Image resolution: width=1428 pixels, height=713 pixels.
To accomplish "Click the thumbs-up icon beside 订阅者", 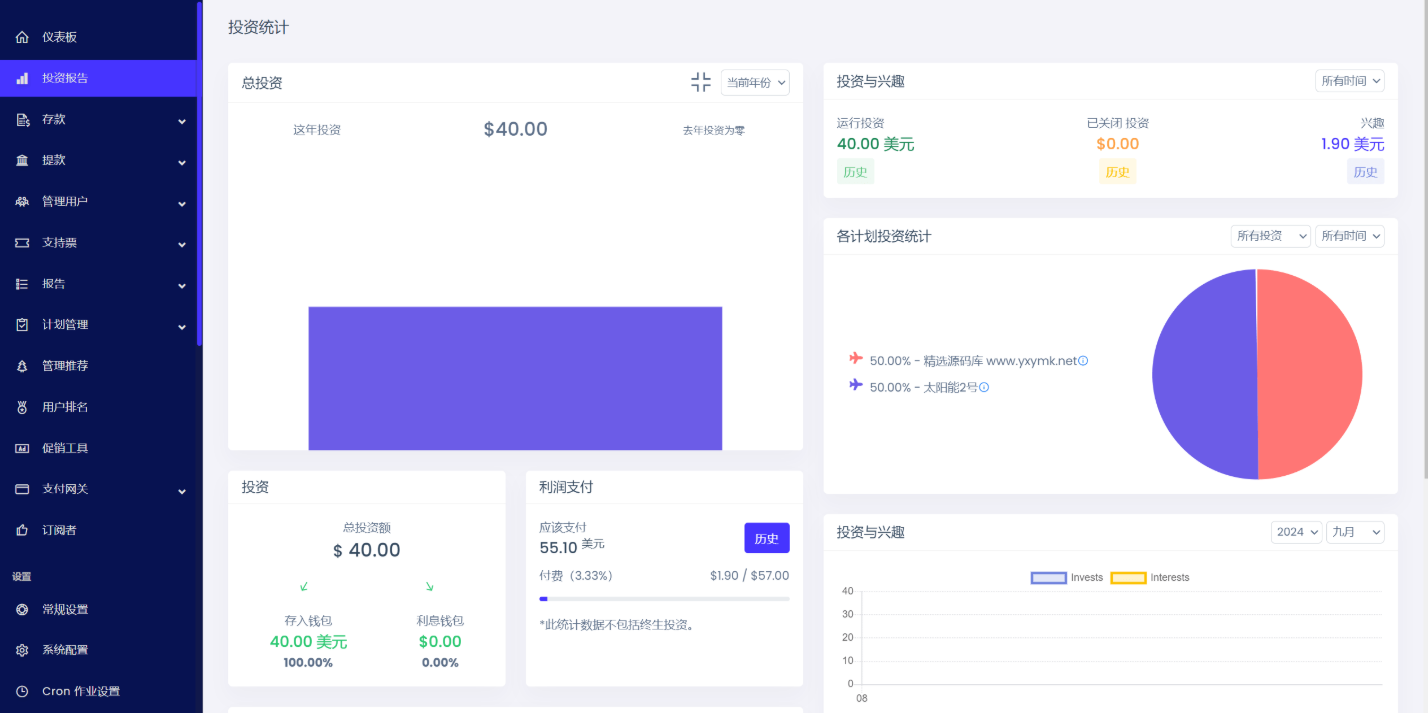I will tap(22, 530).
